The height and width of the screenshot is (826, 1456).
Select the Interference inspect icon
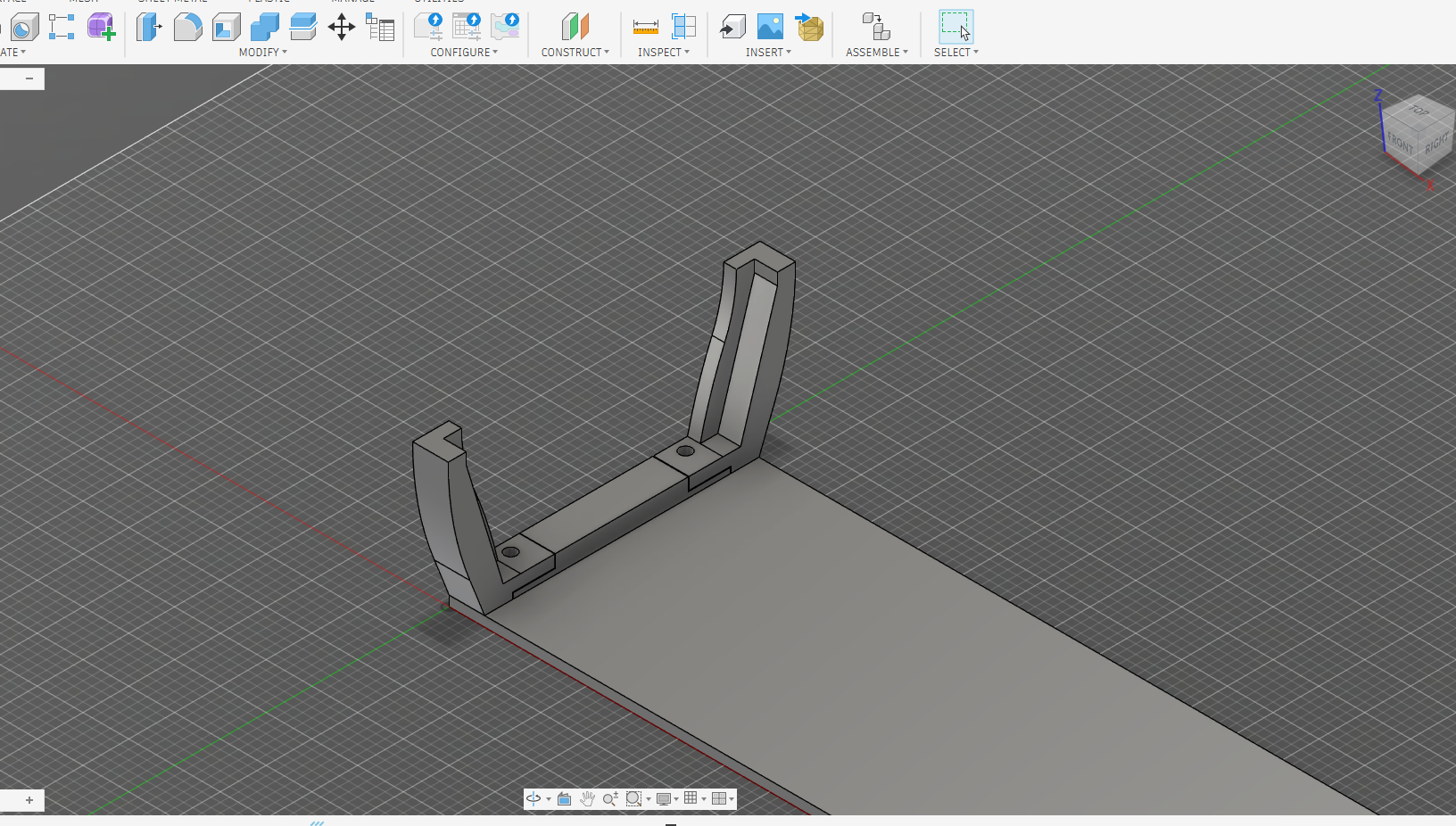683,27
